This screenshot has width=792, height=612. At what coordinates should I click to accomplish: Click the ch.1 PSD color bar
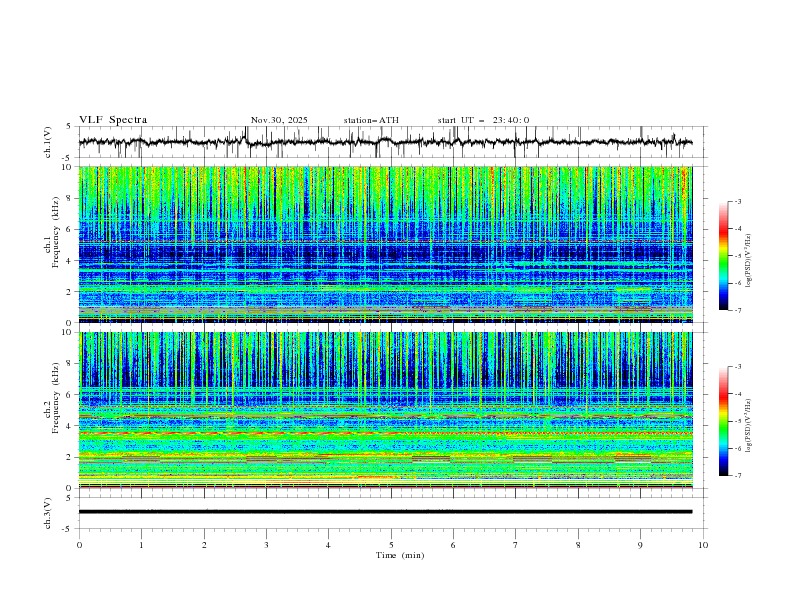click(x=723, y=256)
